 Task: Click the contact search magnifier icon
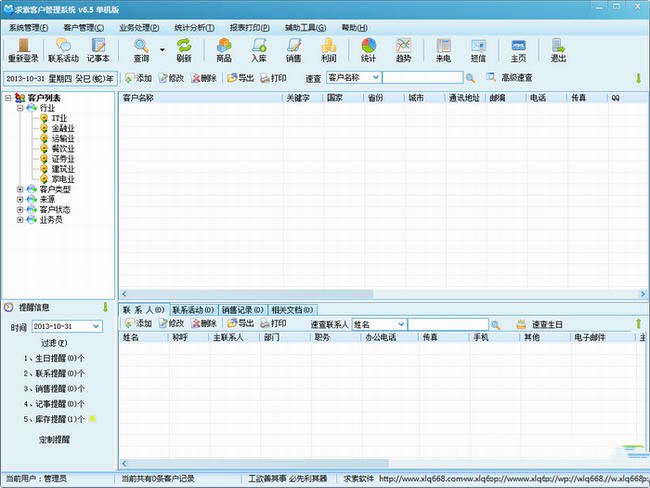click(x=495, y=325)
